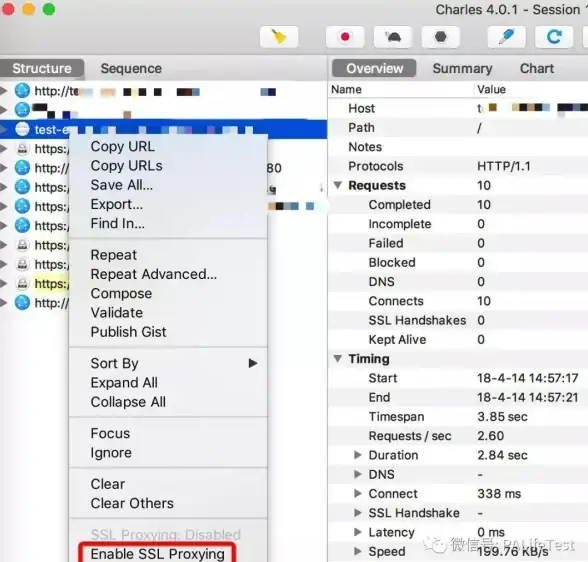Select the highlighted test-e host row
The image size is (588, 562).
pyautogui.click(x=164, y=129)
